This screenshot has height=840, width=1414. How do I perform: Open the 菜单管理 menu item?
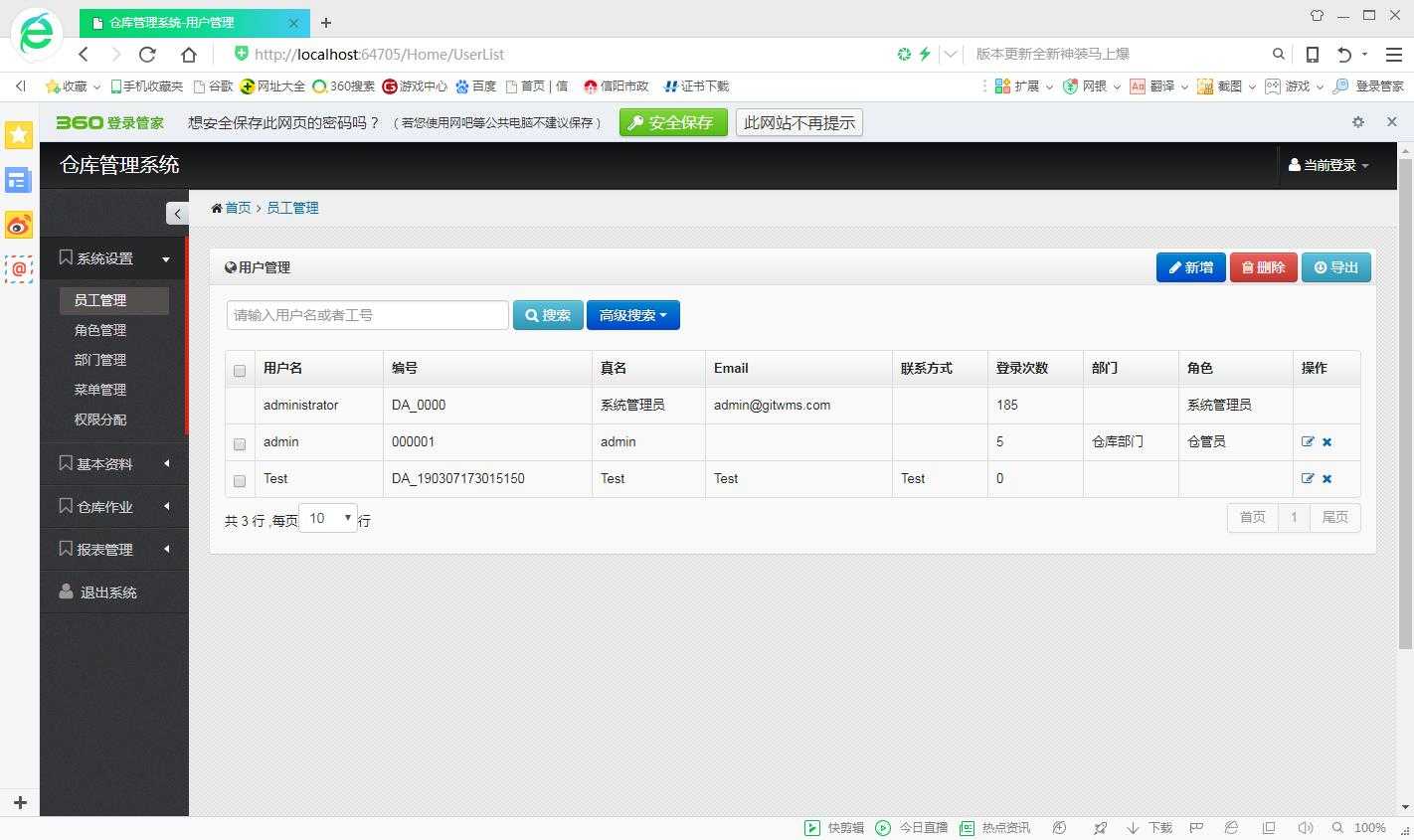click(100, 390)
